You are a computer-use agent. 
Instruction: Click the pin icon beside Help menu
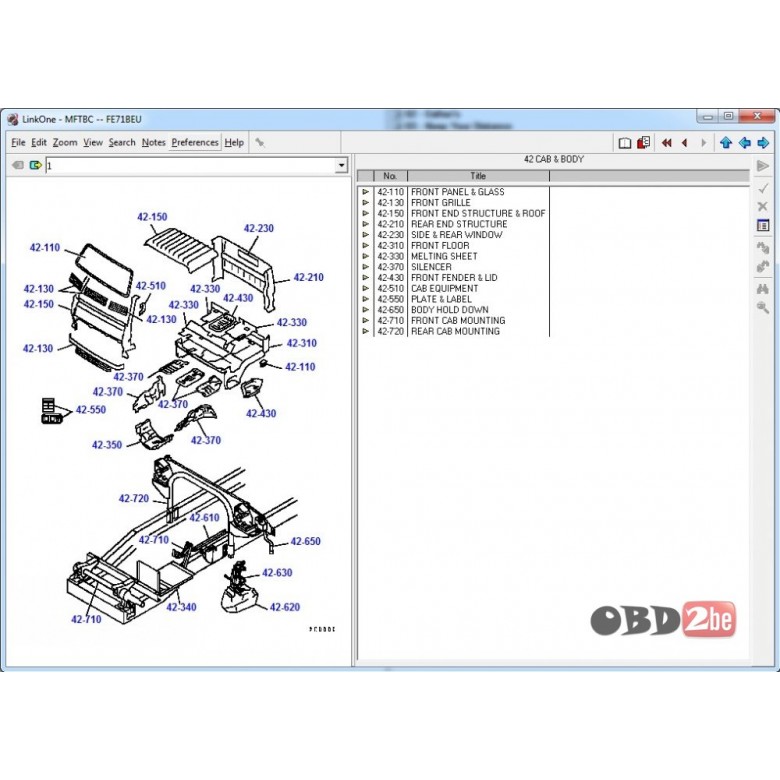coord(260,143)
